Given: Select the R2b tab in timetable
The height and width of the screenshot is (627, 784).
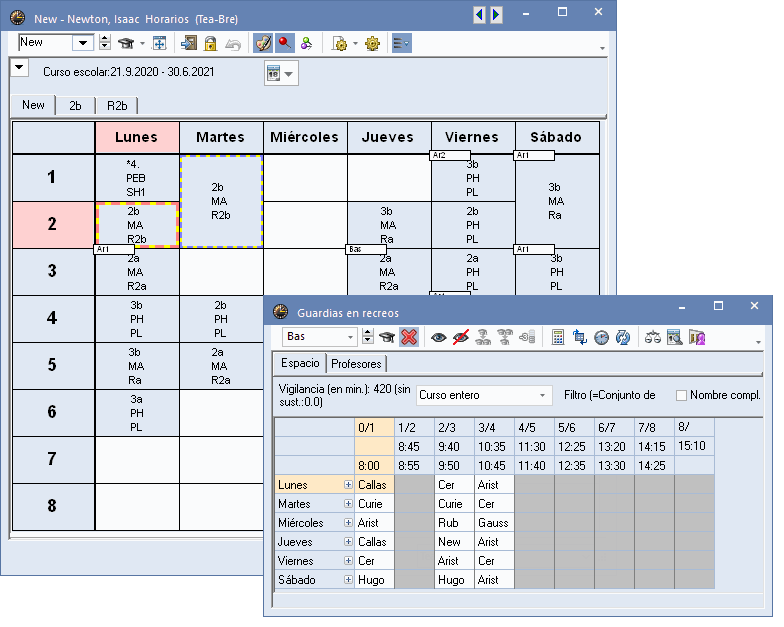Looking at the screenshot, I should pyautogui.click(x=117, y=106).
